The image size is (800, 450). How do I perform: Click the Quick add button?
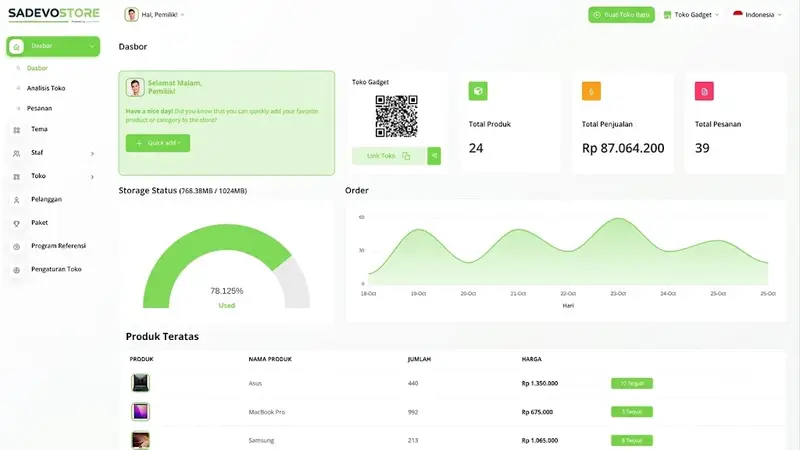pyautogui.click(x=158, y=143)
